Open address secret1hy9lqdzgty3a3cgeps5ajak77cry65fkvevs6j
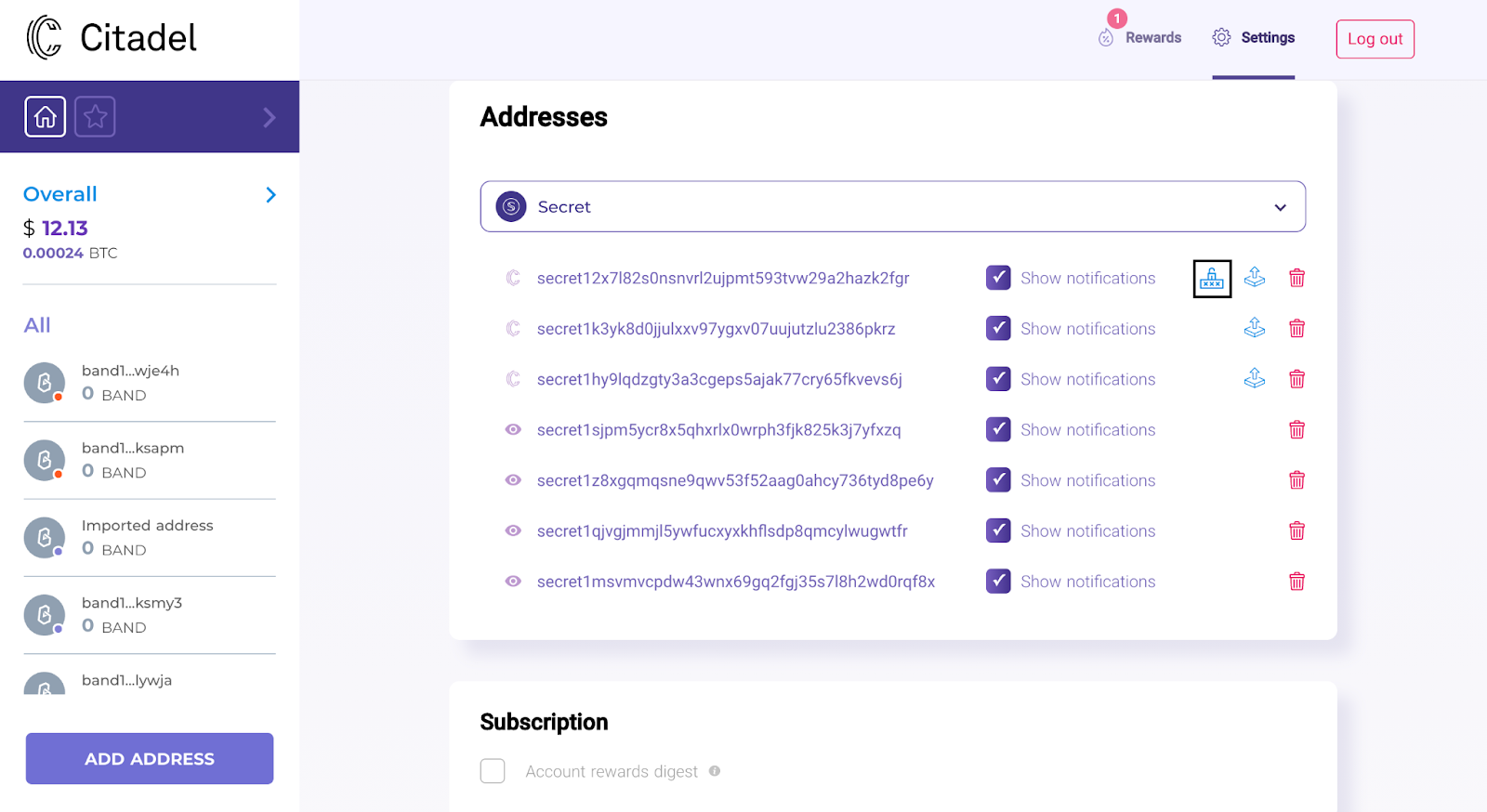 [x=719, y=379]
